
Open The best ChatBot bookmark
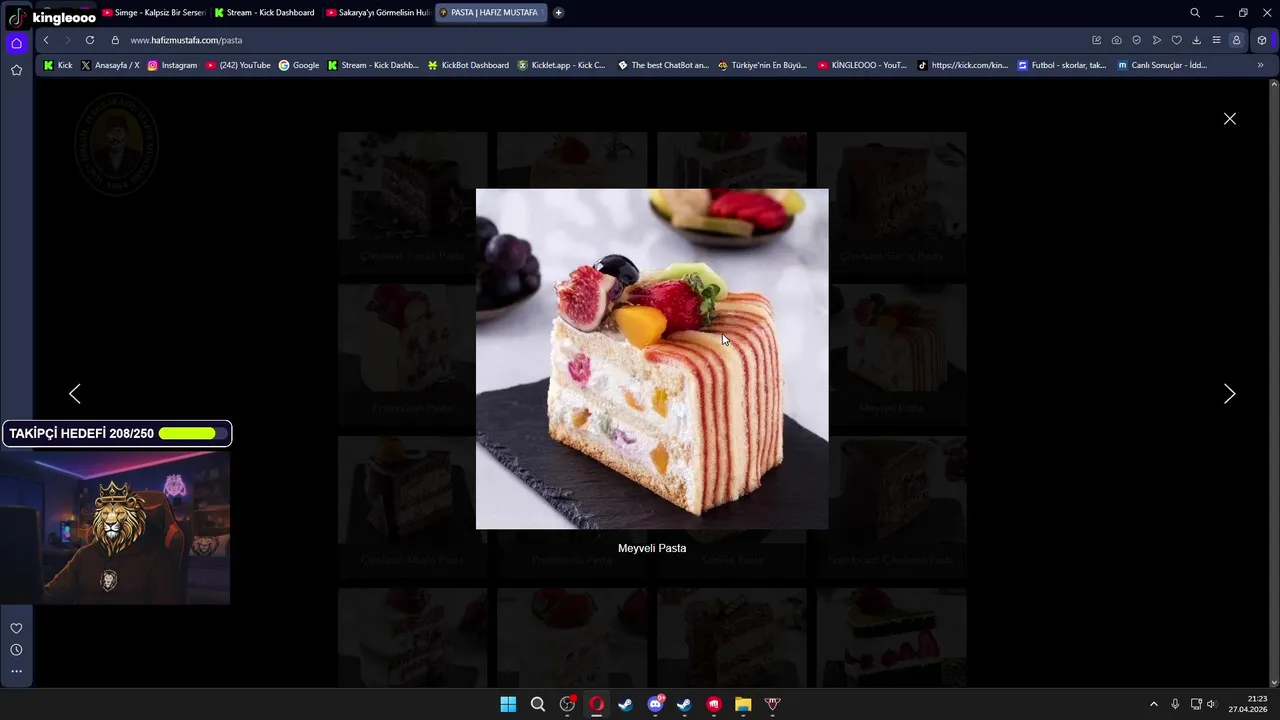point(663,65)
